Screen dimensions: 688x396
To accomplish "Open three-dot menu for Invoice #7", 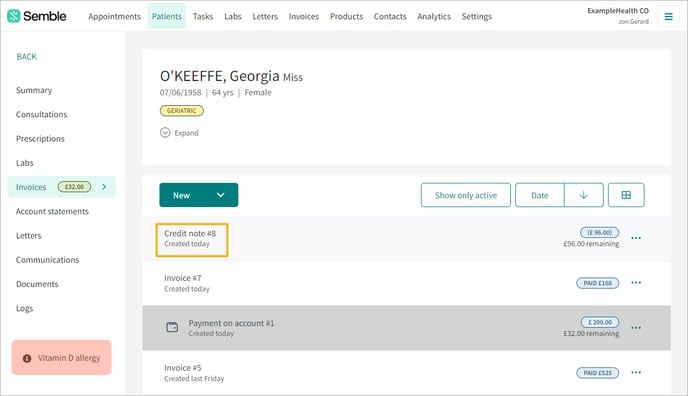I will (x=636, y=283).
